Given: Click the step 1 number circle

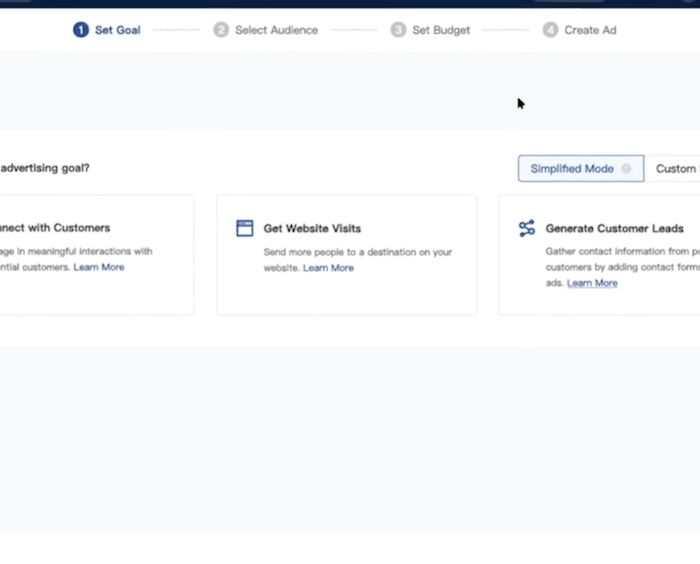Looking at the screenshot, I should (x=81, y=30).
